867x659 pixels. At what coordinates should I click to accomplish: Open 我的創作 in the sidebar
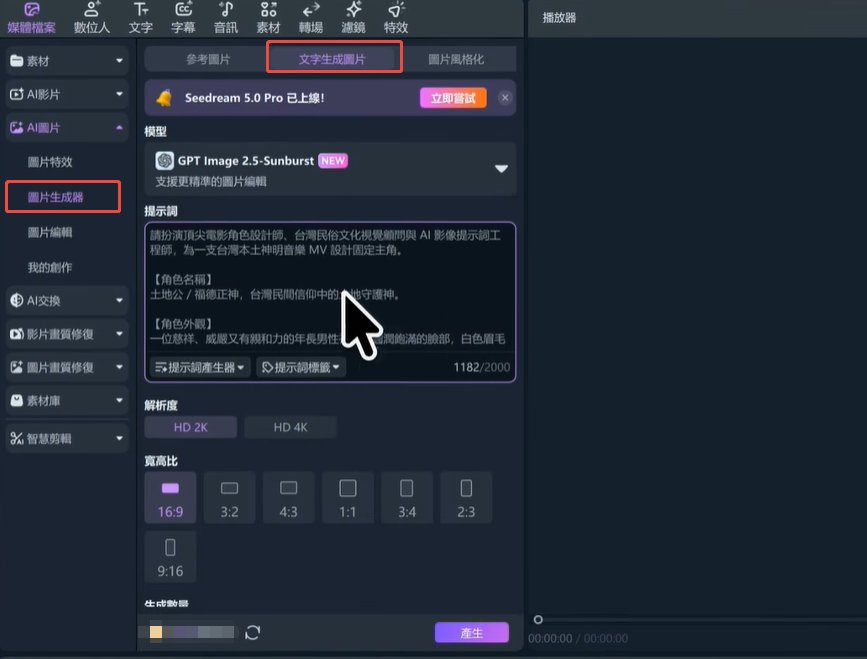click(x=50, y=268)
